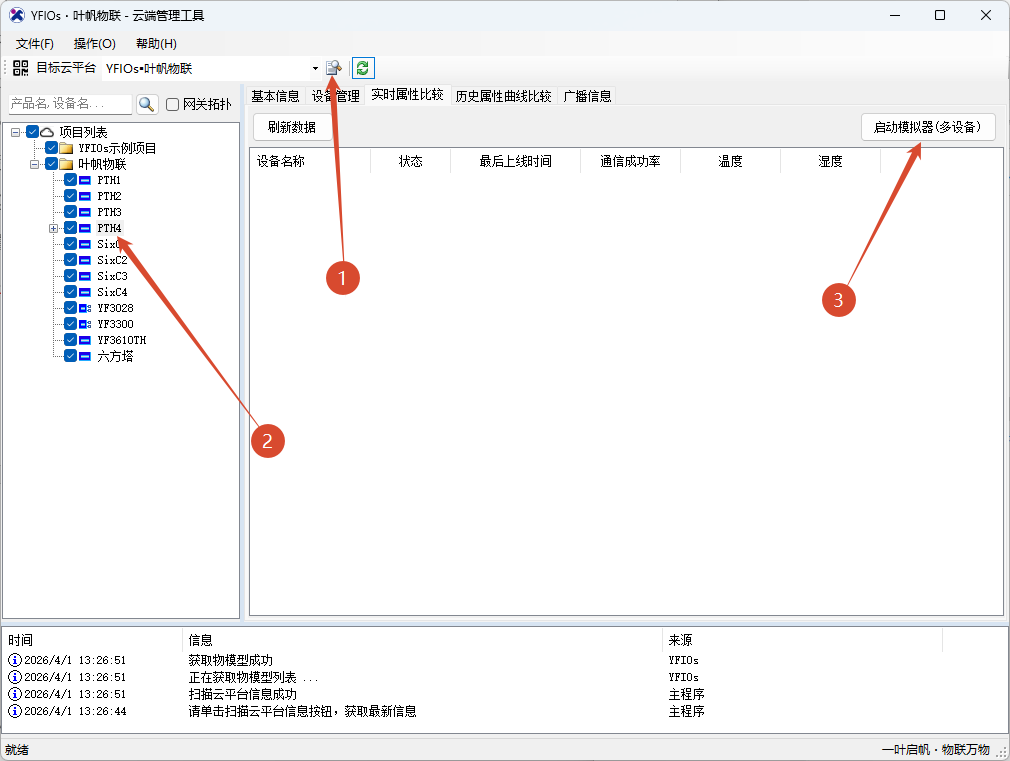Uncheck the PTH1 device checkbox

point(70,180)
